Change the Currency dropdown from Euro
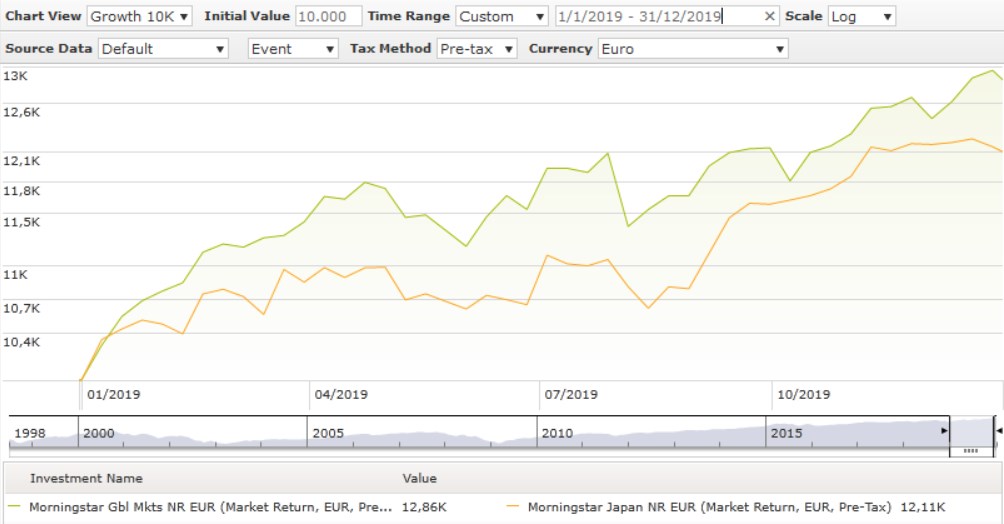Screen dimensions: 1004x524 pyautogui.click(x=692, y=49)
